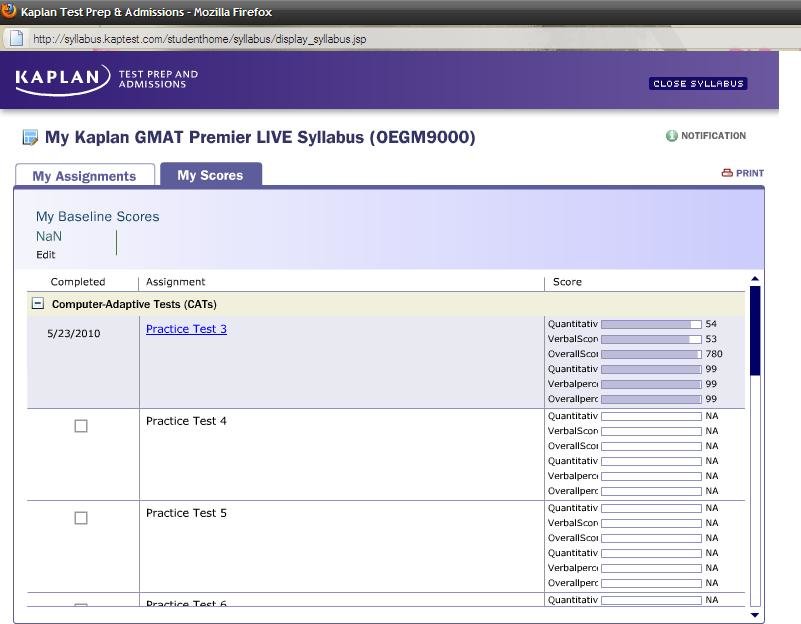Screen dimensions: 801x624
Task: Open the Notification link
Action: coord(713,136)
